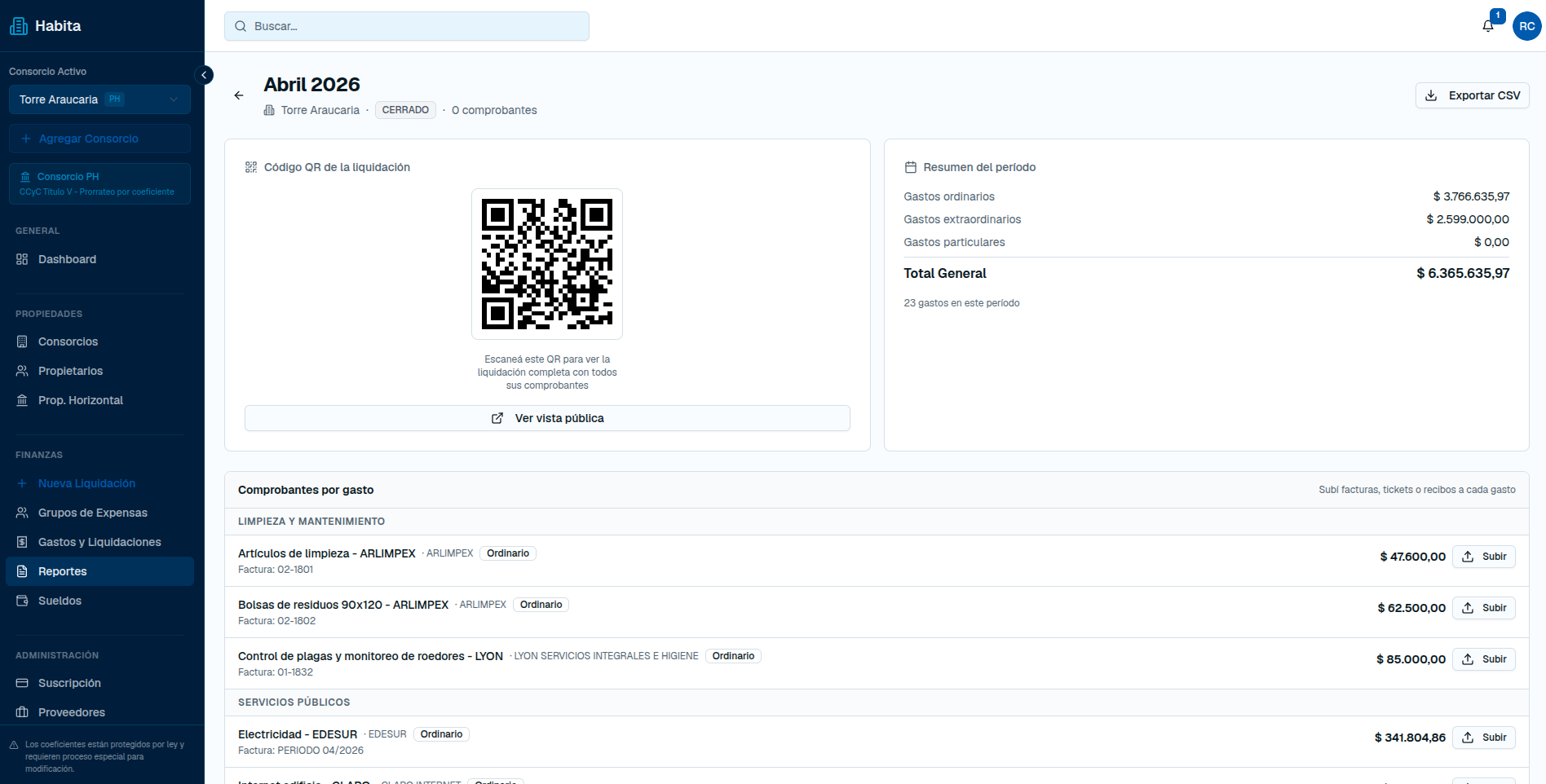Screen dimensions: 1546x784
Task: Click the Gastos particulares value $ 0,00
Action: coord(1491,242)
